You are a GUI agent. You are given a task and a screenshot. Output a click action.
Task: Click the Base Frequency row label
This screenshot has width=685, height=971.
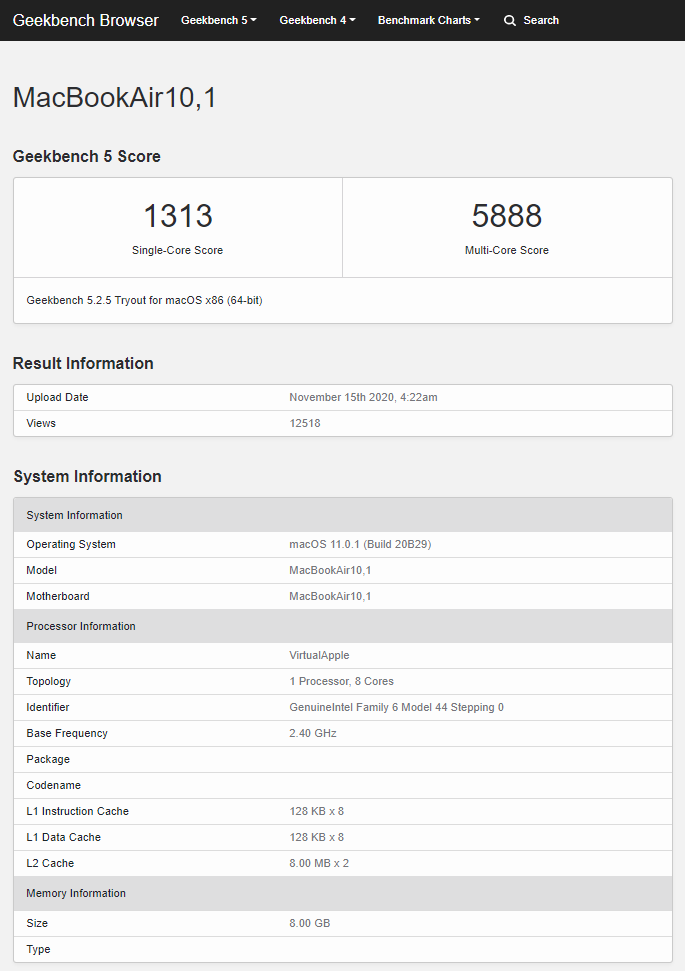coord(67,733)
